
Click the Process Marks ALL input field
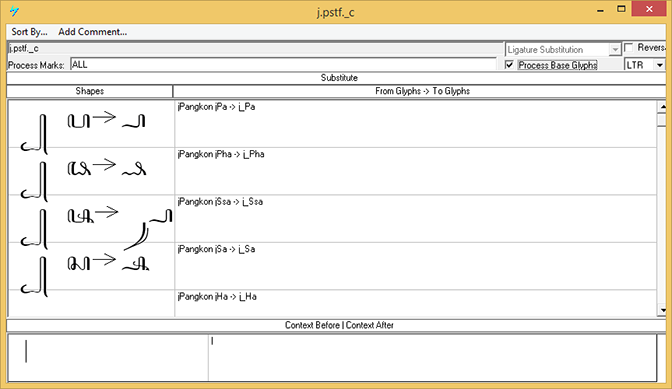click(283, 65)
